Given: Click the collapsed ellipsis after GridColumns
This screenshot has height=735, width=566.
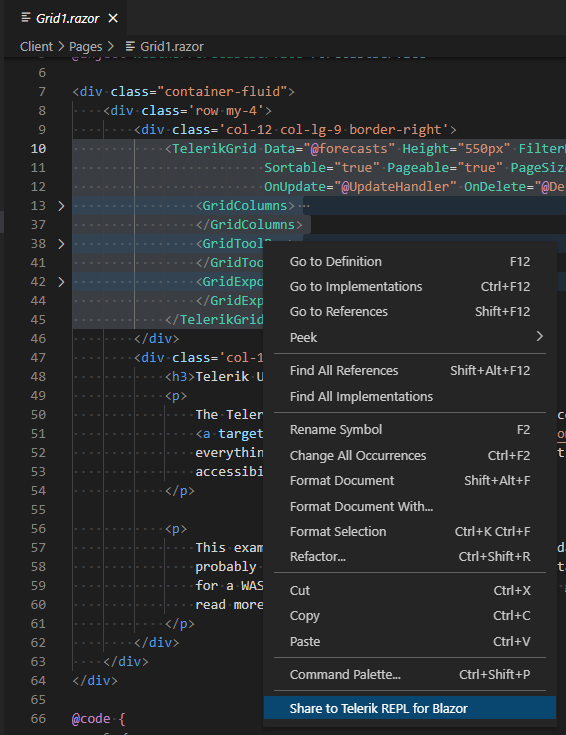Looking at the screenshot, I should (x=304, y=206).
